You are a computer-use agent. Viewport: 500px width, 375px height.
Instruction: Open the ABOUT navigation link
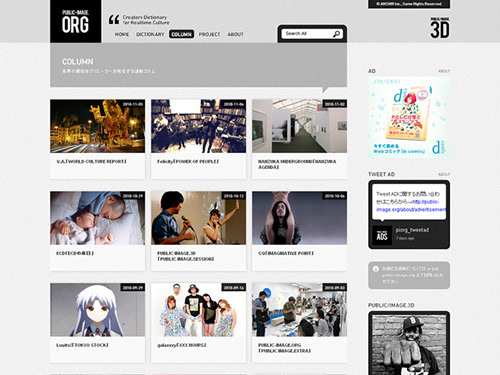click(x=235, y=34)
